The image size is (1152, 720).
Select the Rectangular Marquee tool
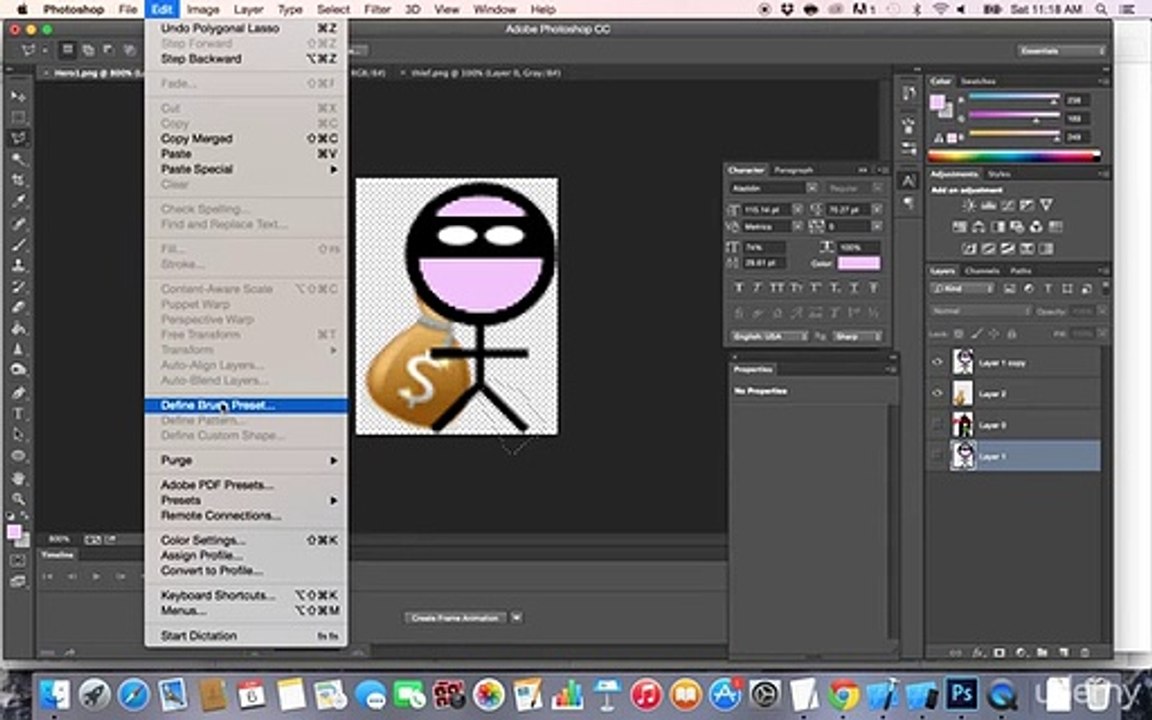click(18, 118)
